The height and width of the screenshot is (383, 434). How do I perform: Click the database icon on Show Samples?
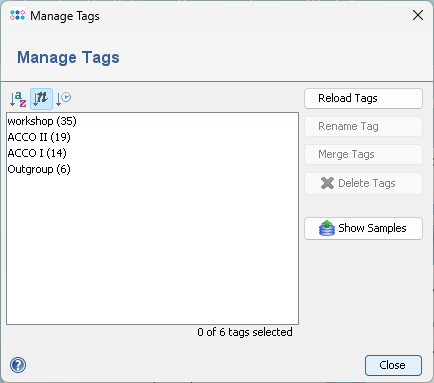(x=327, y=228)
